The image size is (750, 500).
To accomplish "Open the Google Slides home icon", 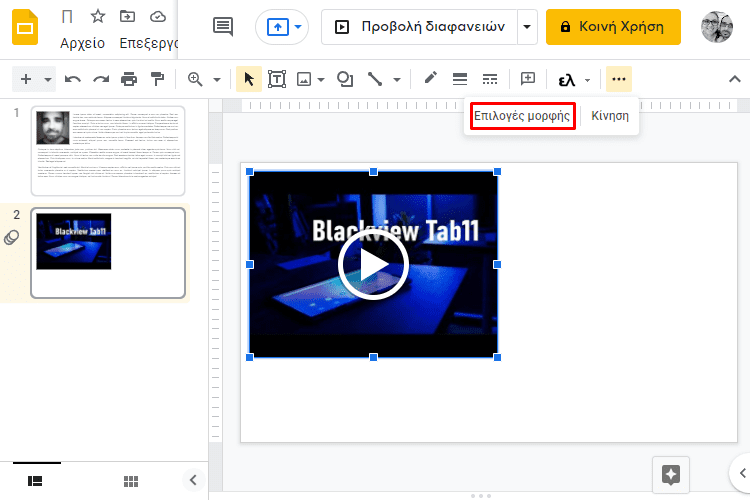I will pyautogui.click(x=25, y=28).
